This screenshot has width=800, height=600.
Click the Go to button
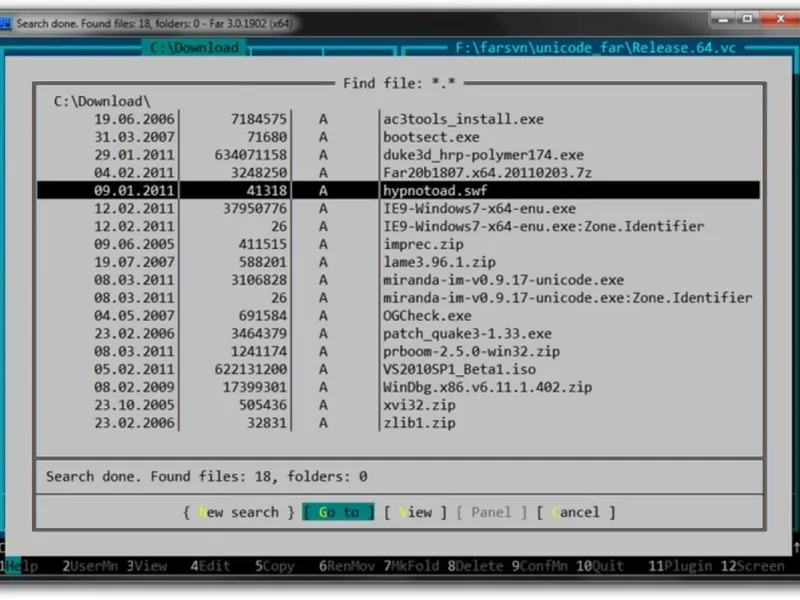pos(338,512)
